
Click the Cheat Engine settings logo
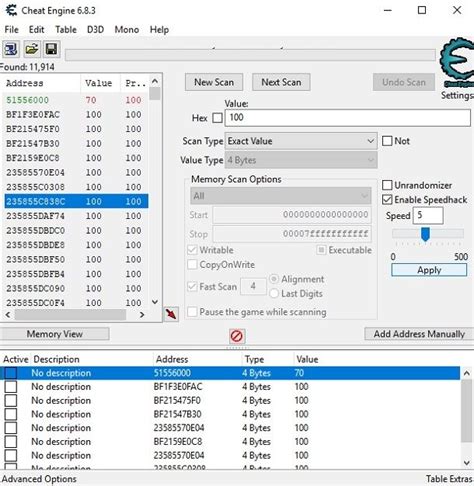pos(457,63)
